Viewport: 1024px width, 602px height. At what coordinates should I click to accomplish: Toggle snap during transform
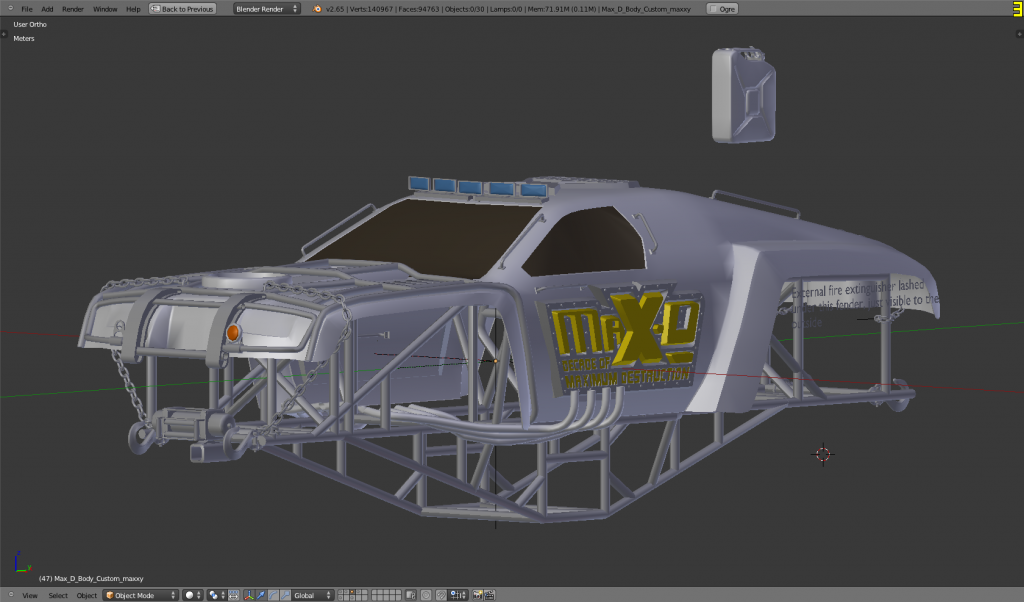[x=441, y=595]
